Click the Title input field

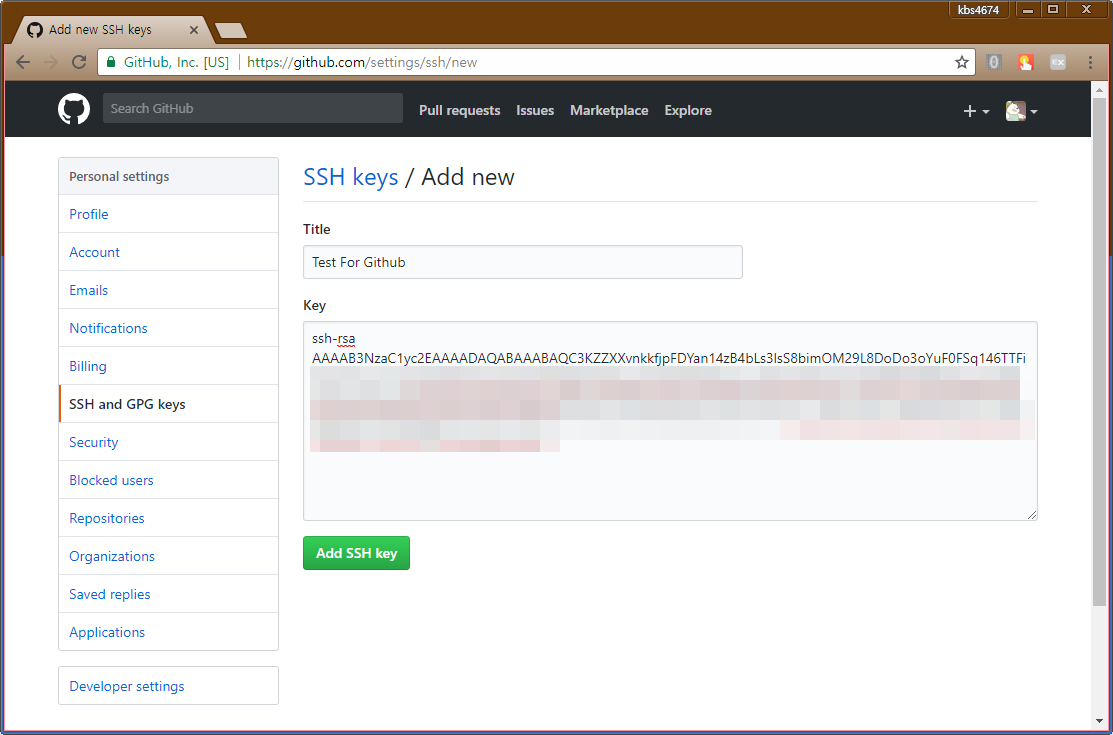(x=522, y=262)
